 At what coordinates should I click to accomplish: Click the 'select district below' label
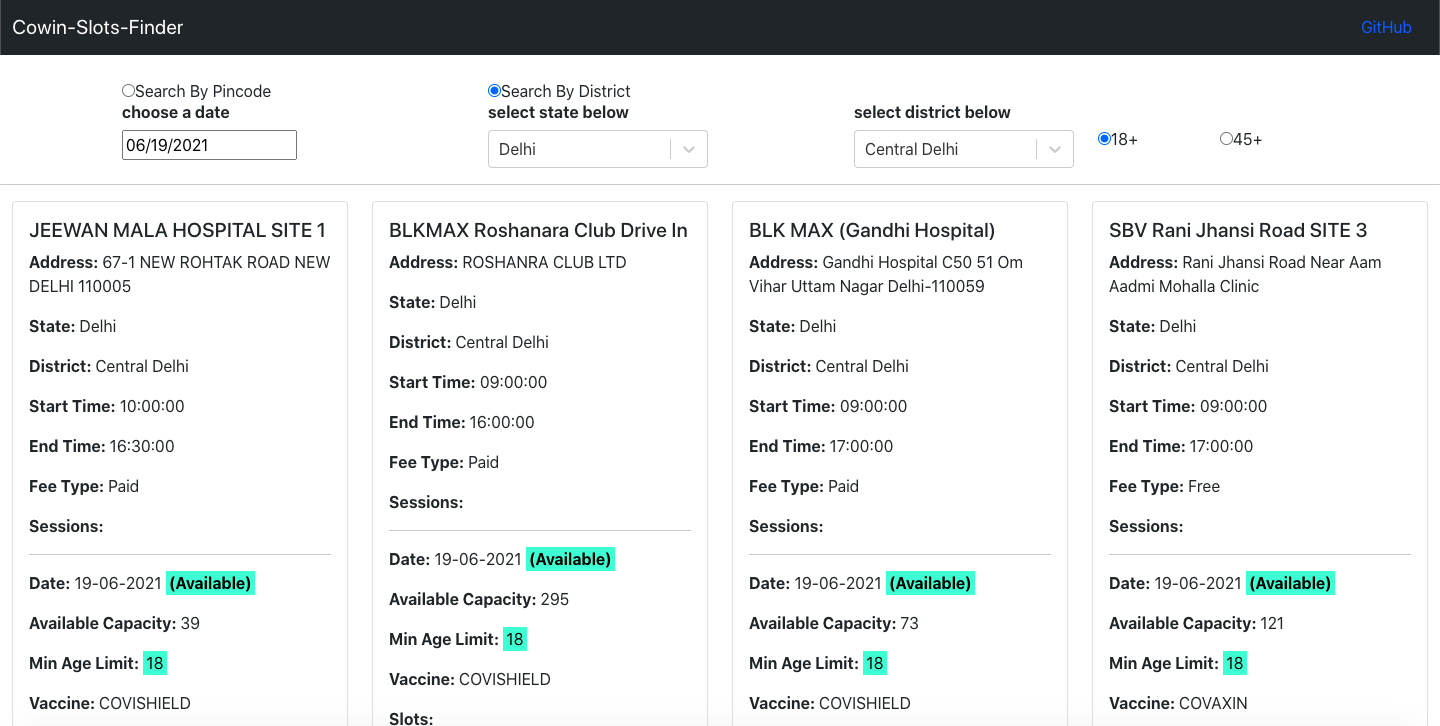[932, 112]
